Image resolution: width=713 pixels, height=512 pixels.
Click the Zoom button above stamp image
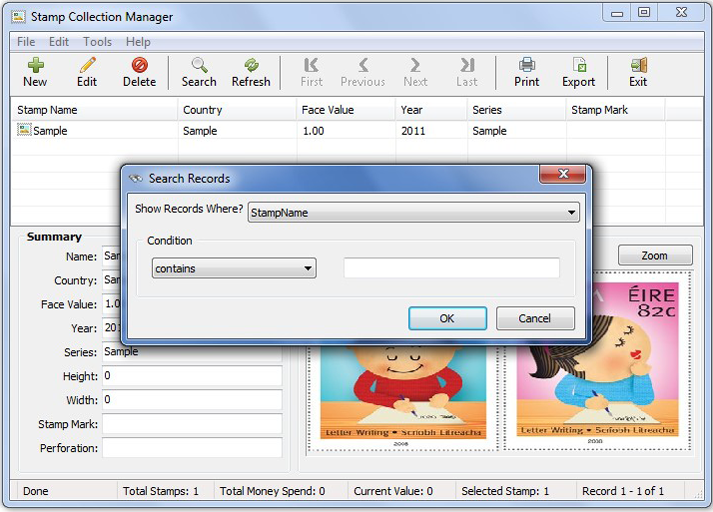(654, 256)
